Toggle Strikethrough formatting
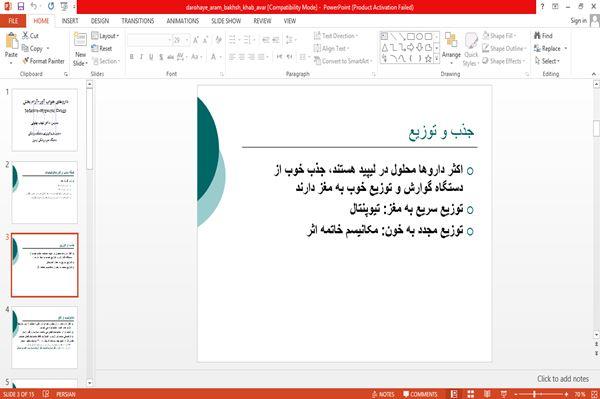 170,57
